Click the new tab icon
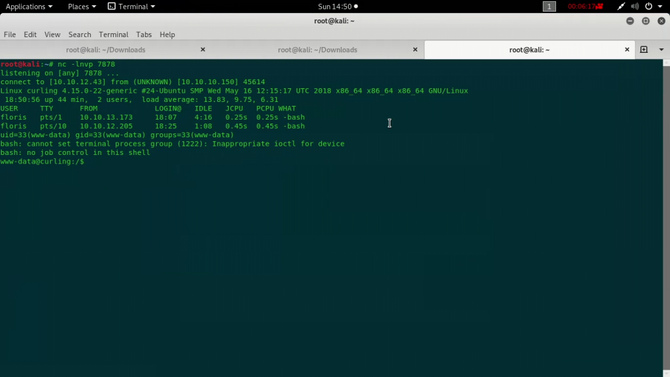670x377 pixels. tap(644, 50)
